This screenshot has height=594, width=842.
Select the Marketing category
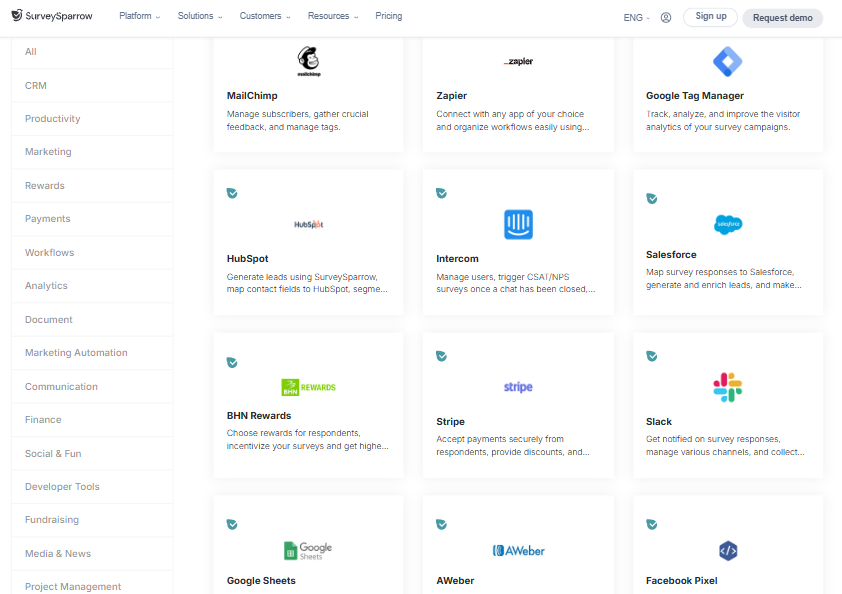click(x=92, y=152)
